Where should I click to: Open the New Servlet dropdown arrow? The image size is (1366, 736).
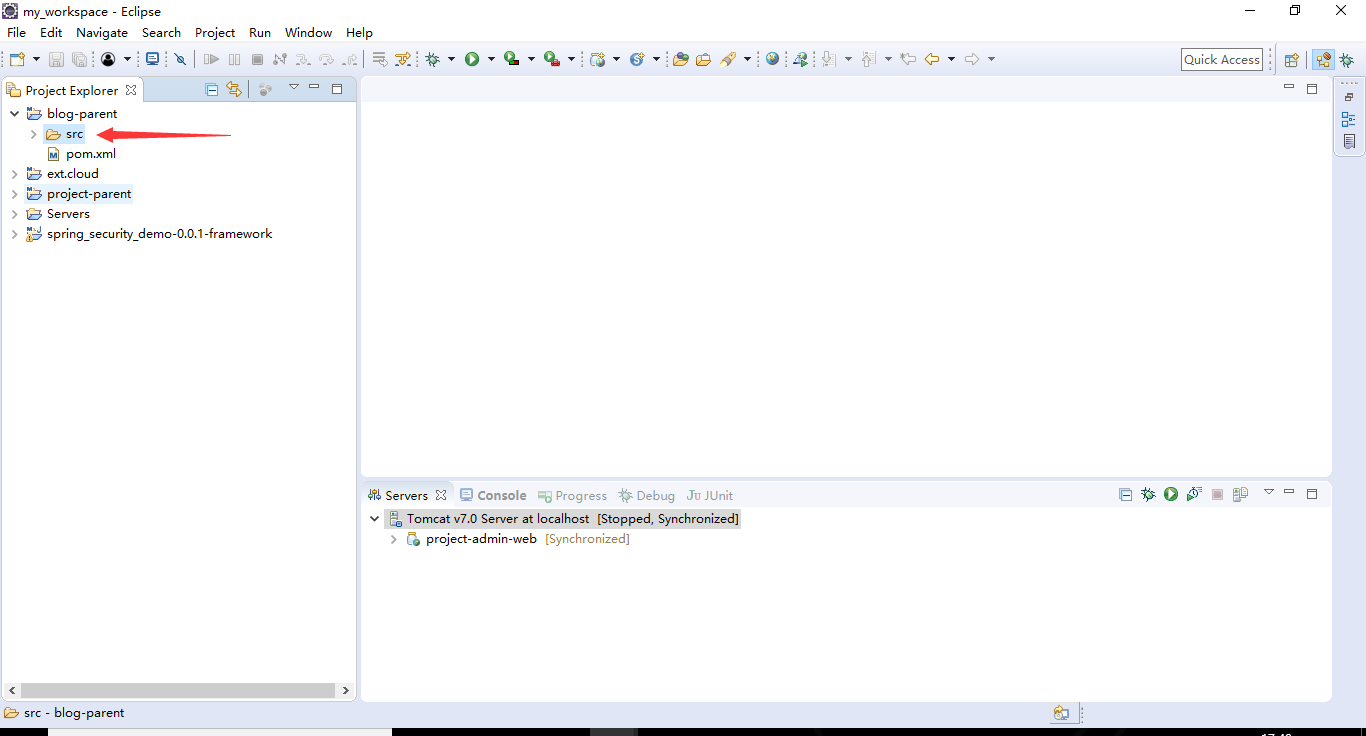point(657,59)
